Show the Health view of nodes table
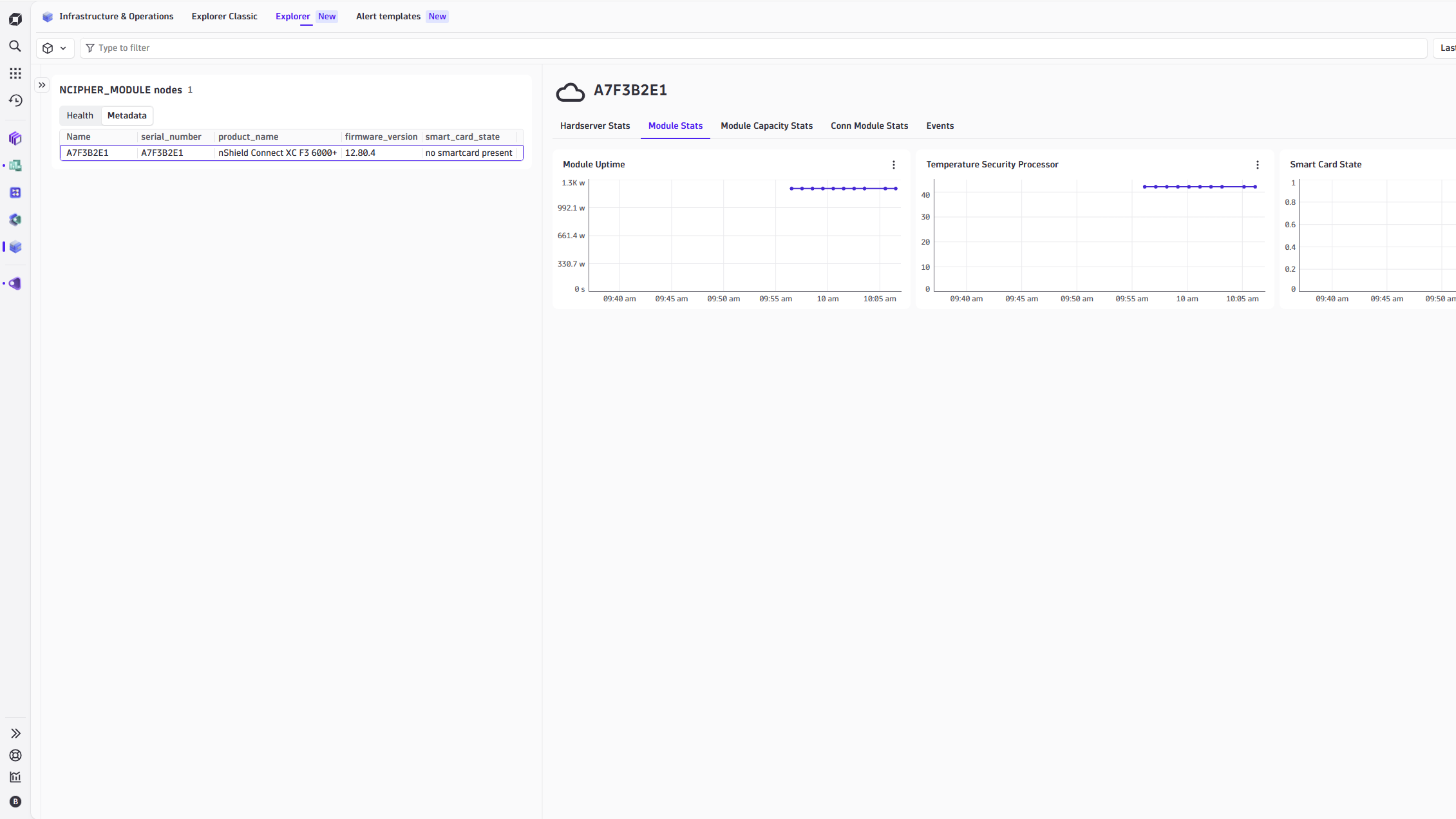This screenshot has width=1456, height=819. click(x=80, y=116)
